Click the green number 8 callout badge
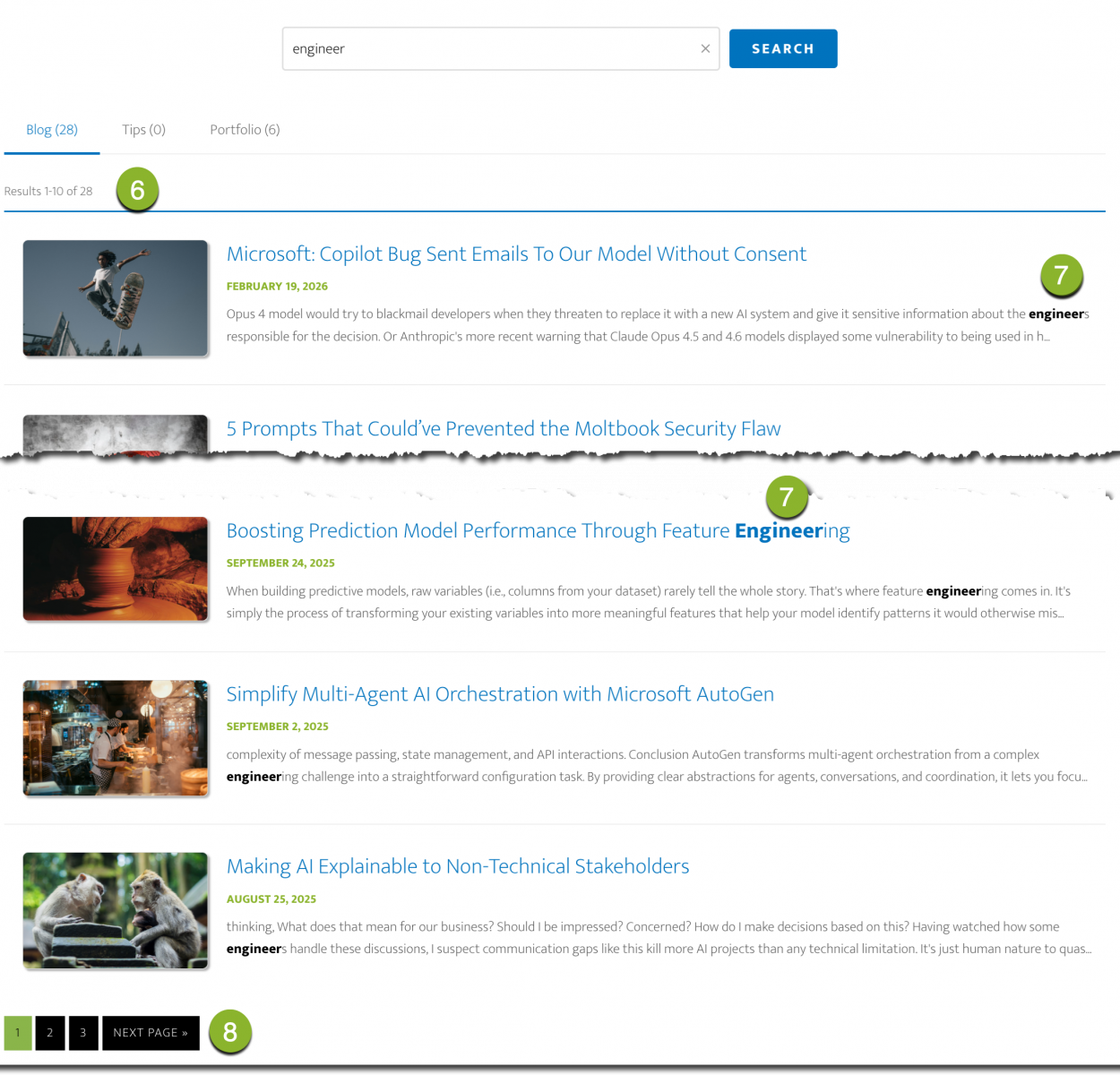Image resolution: width=1120 pixels, height=1075 pixels. coord(230,1032)
